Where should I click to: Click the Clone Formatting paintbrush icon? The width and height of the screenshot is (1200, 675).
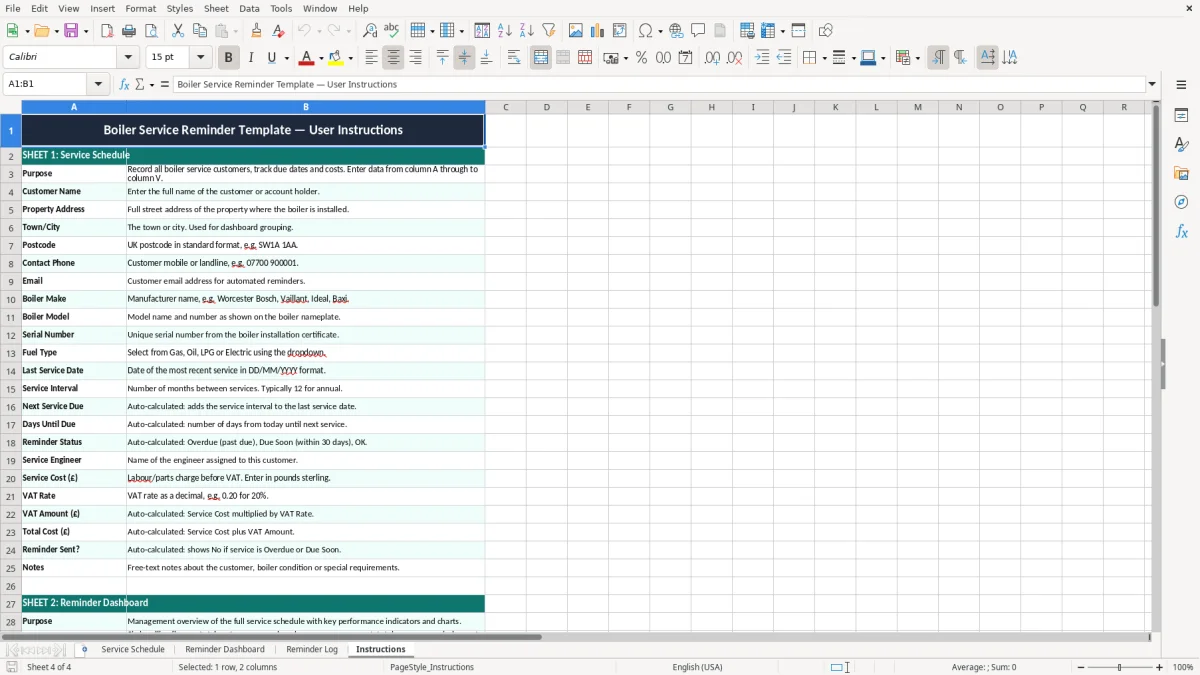(x=257, y=31)
